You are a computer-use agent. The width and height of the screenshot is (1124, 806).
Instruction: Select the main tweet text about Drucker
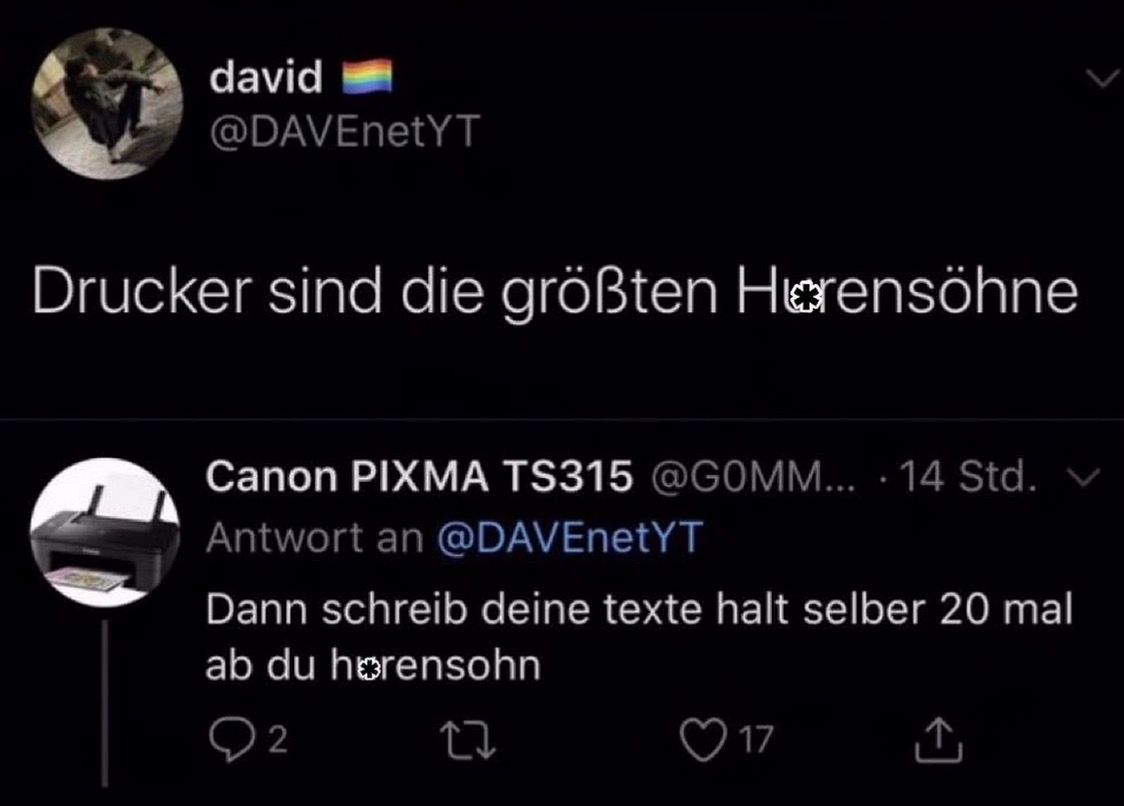pos(555,292)
